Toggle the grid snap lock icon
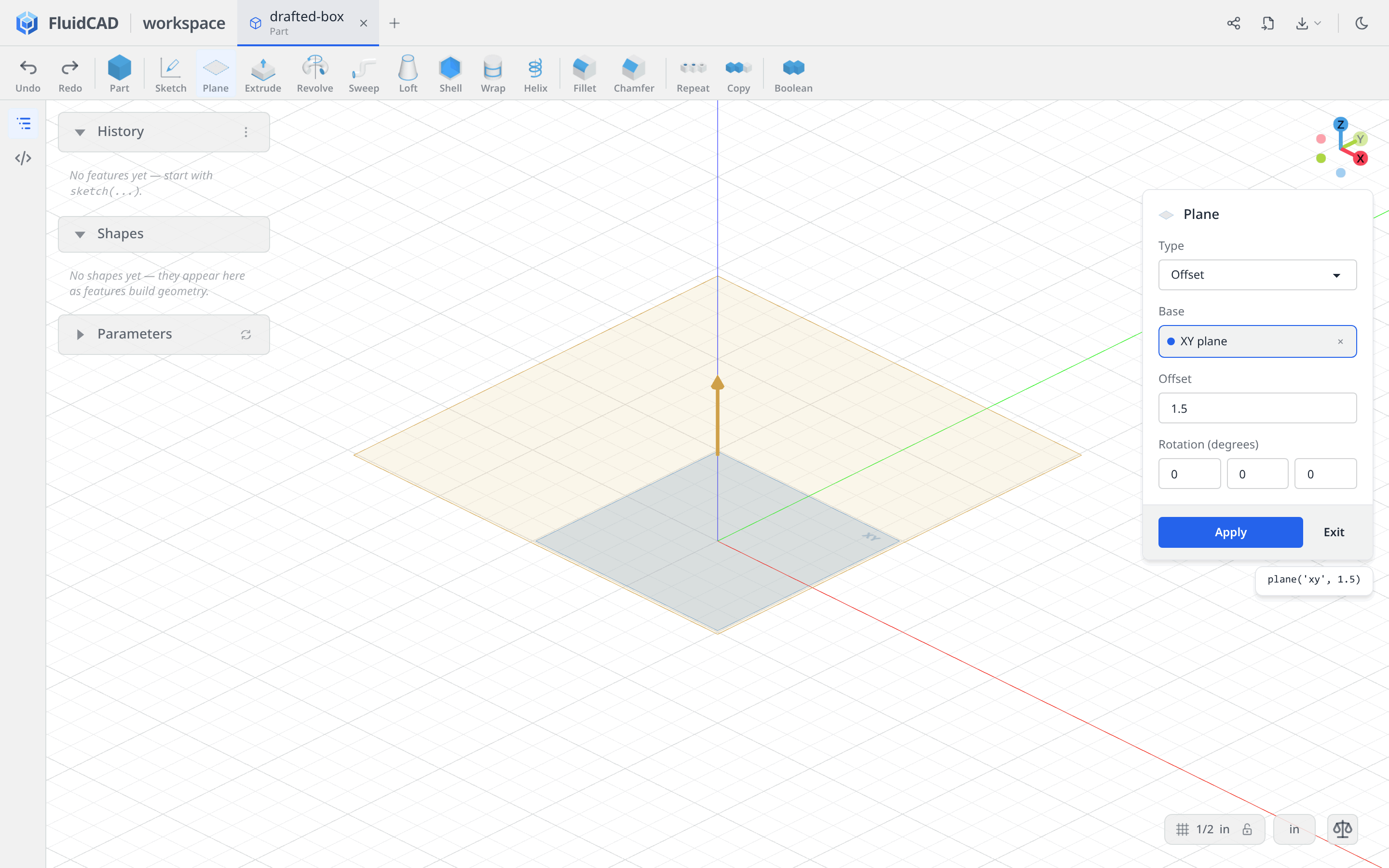The image size is (1389, 868). click(1247, 829)
